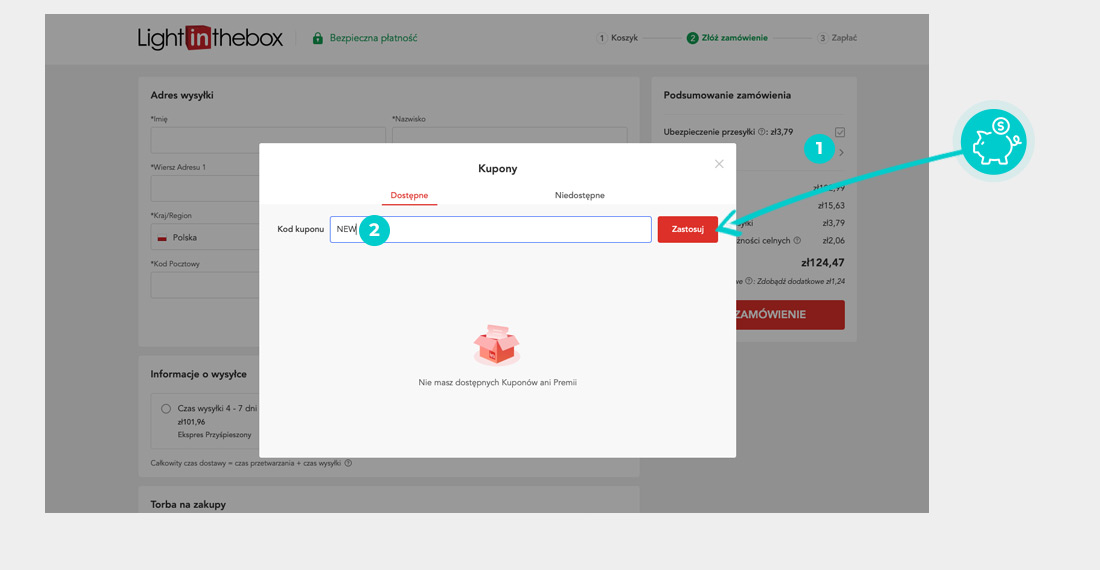
Task: Click the help icon beside Ubezpieczenie przesyłki
Action: point(762,132)
